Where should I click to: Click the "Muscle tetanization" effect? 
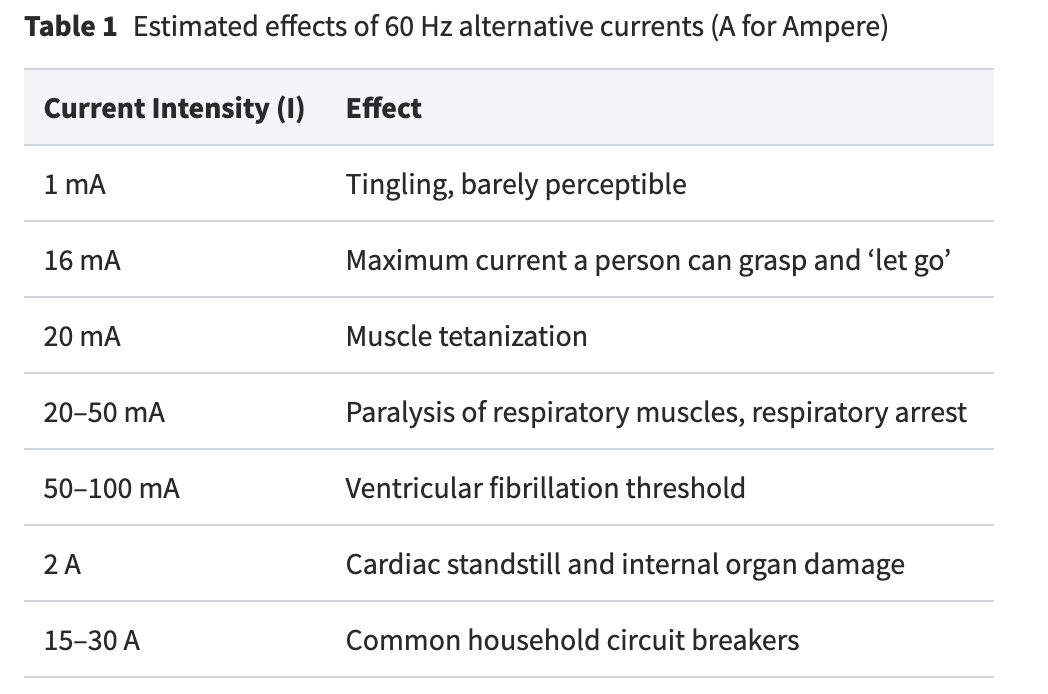[x=466, y=336]
